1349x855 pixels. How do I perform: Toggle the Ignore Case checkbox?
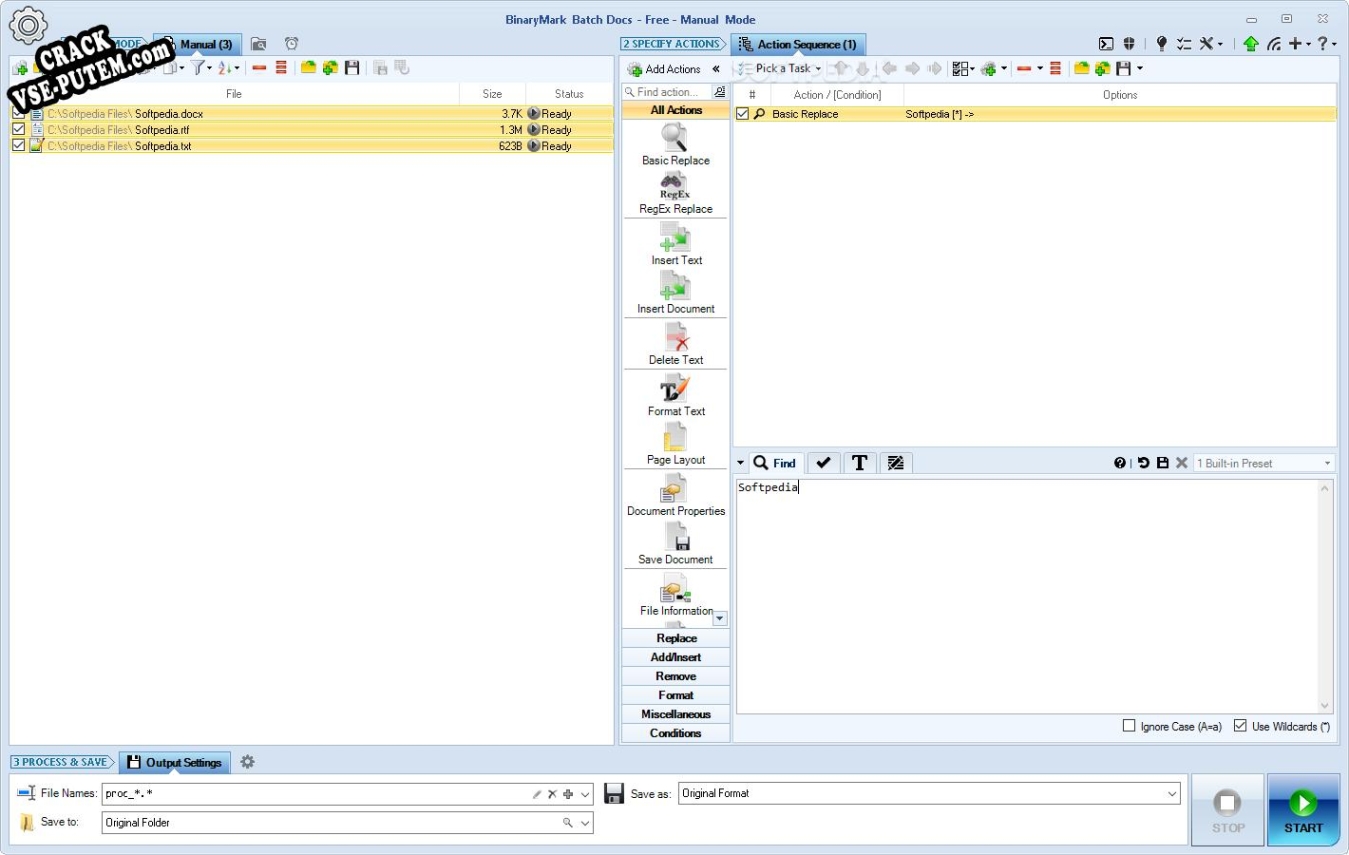click(1129, 726)
